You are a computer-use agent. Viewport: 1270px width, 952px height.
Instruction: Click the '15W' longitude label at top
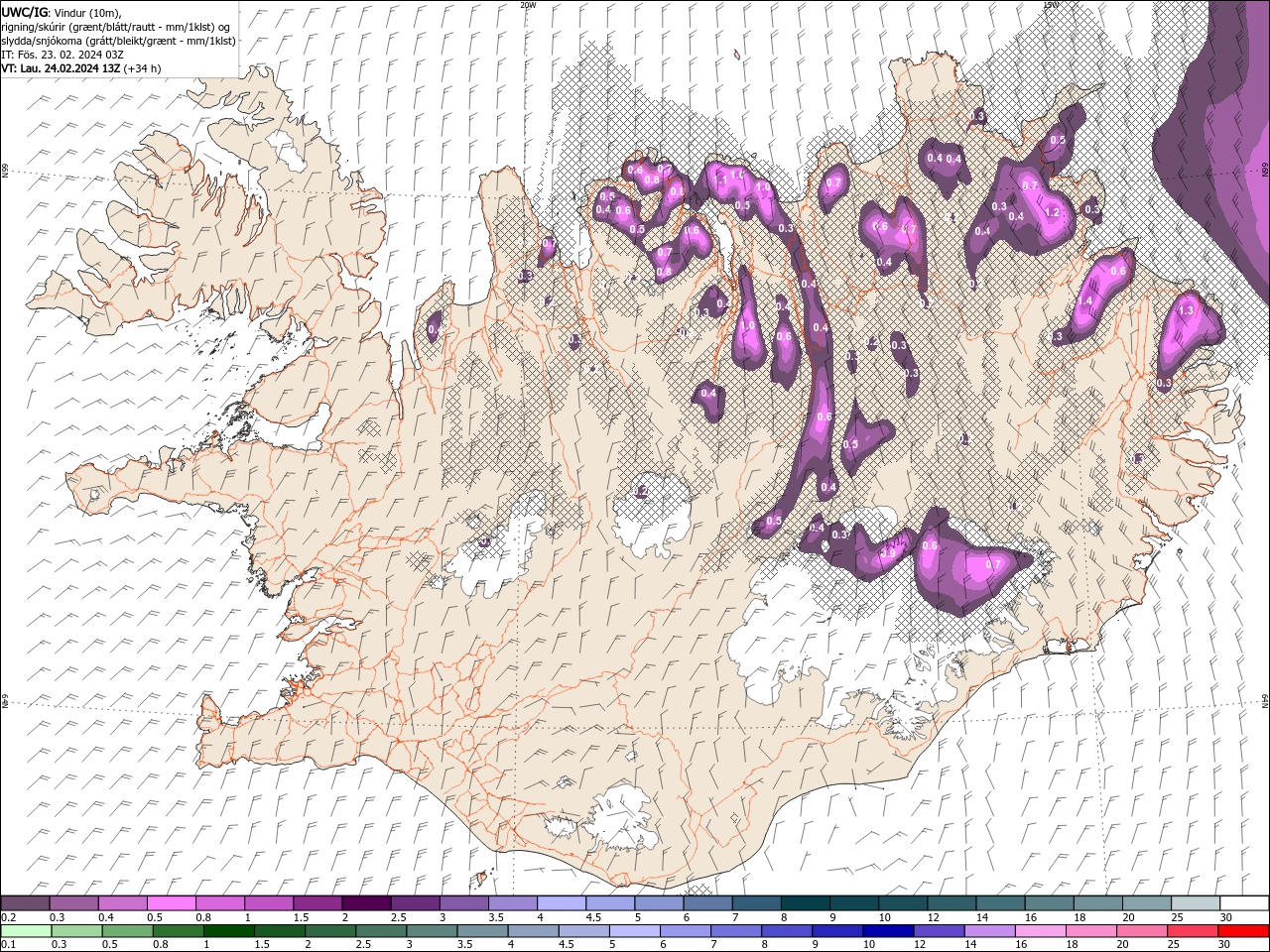click(1051, 4)
